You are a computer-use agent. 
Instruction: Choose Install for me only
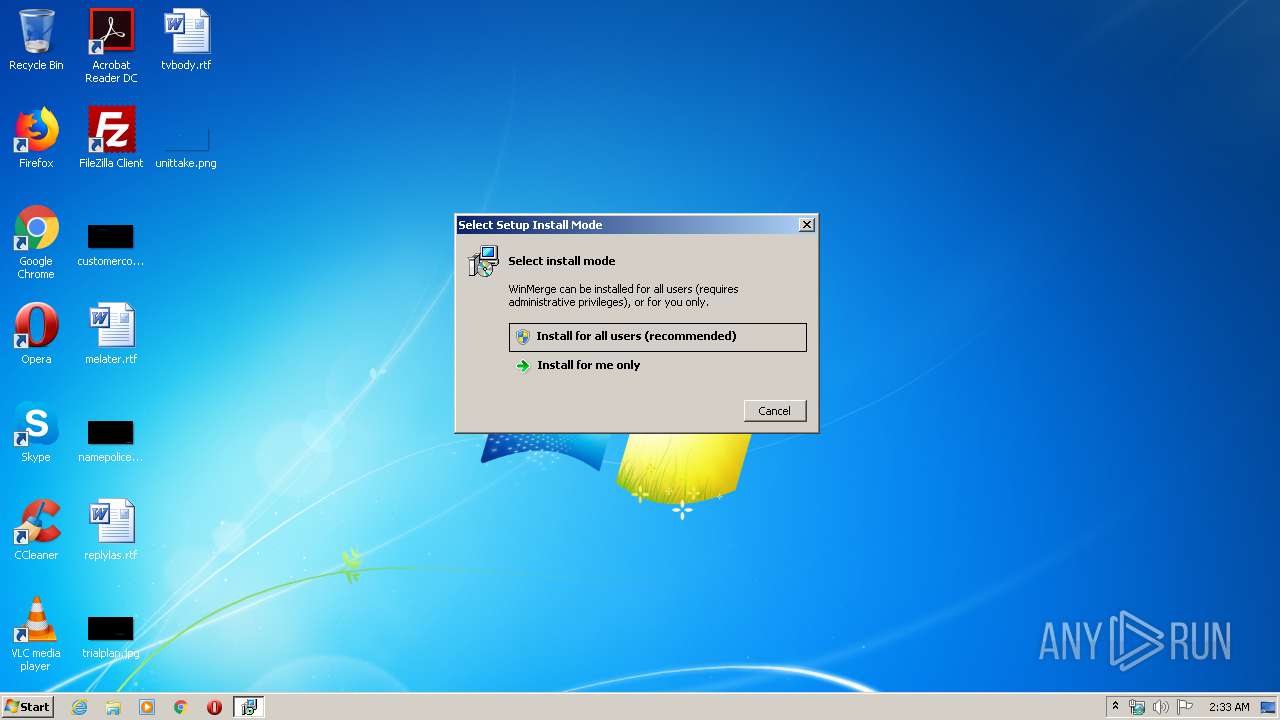(x=657, y=365)
